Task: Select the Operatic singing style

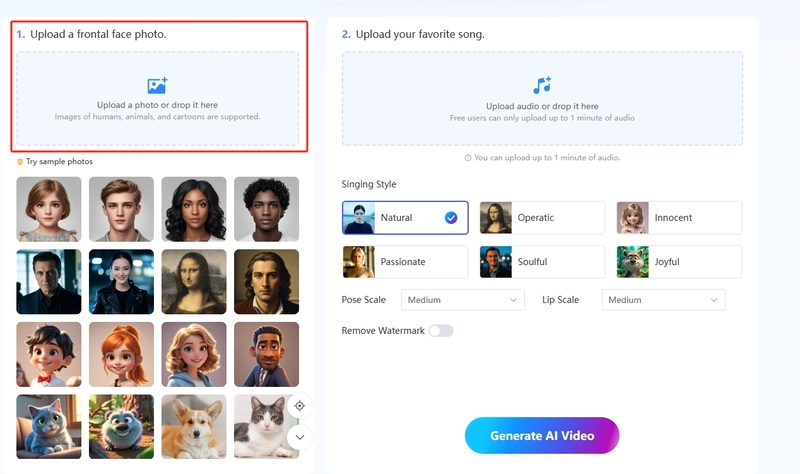Action: pyautogui.click(x=542, y=218)
